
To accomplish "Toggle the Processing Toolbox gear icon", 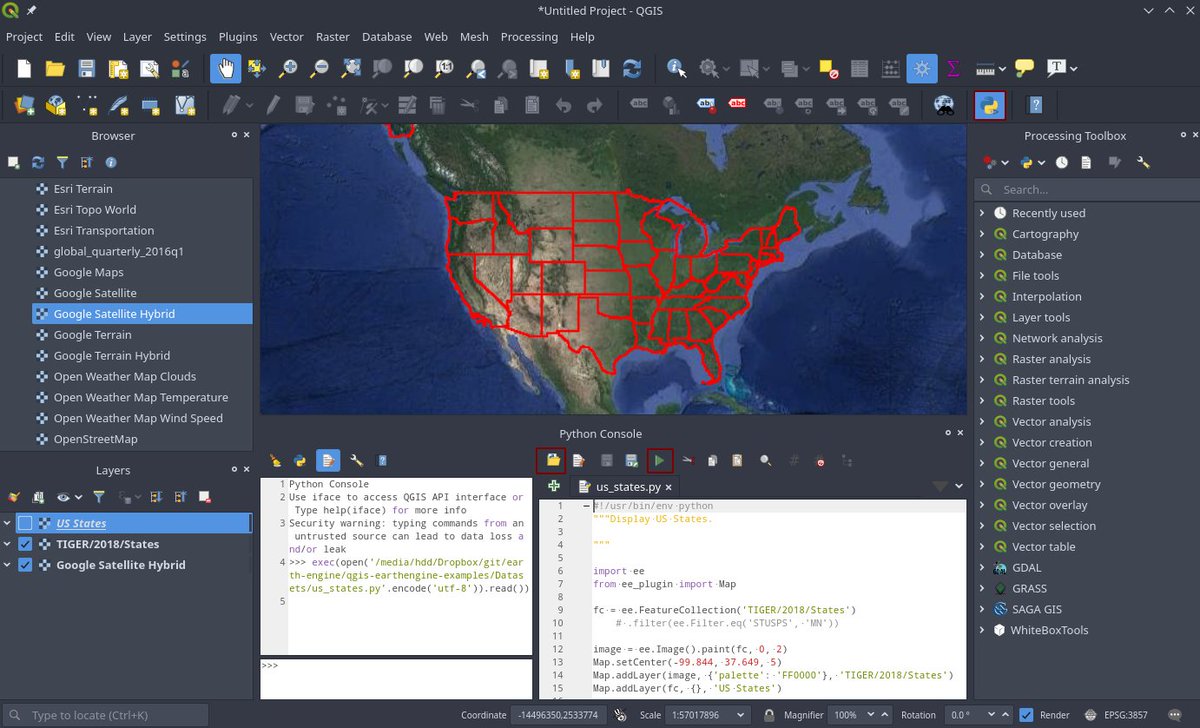I will point(921,69).
